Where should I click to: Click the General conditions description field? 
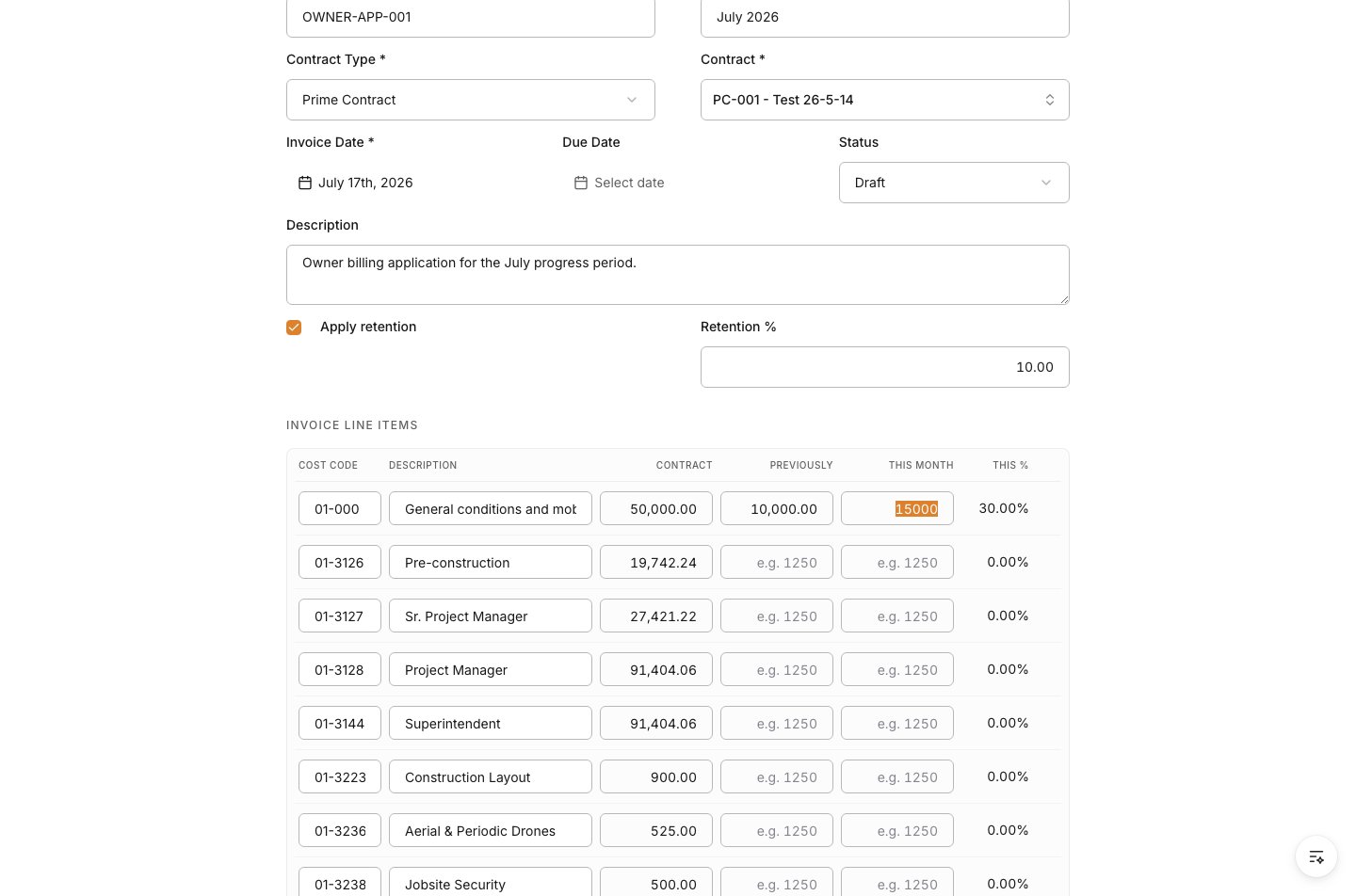pyautogui.click(x=491, y=508)
